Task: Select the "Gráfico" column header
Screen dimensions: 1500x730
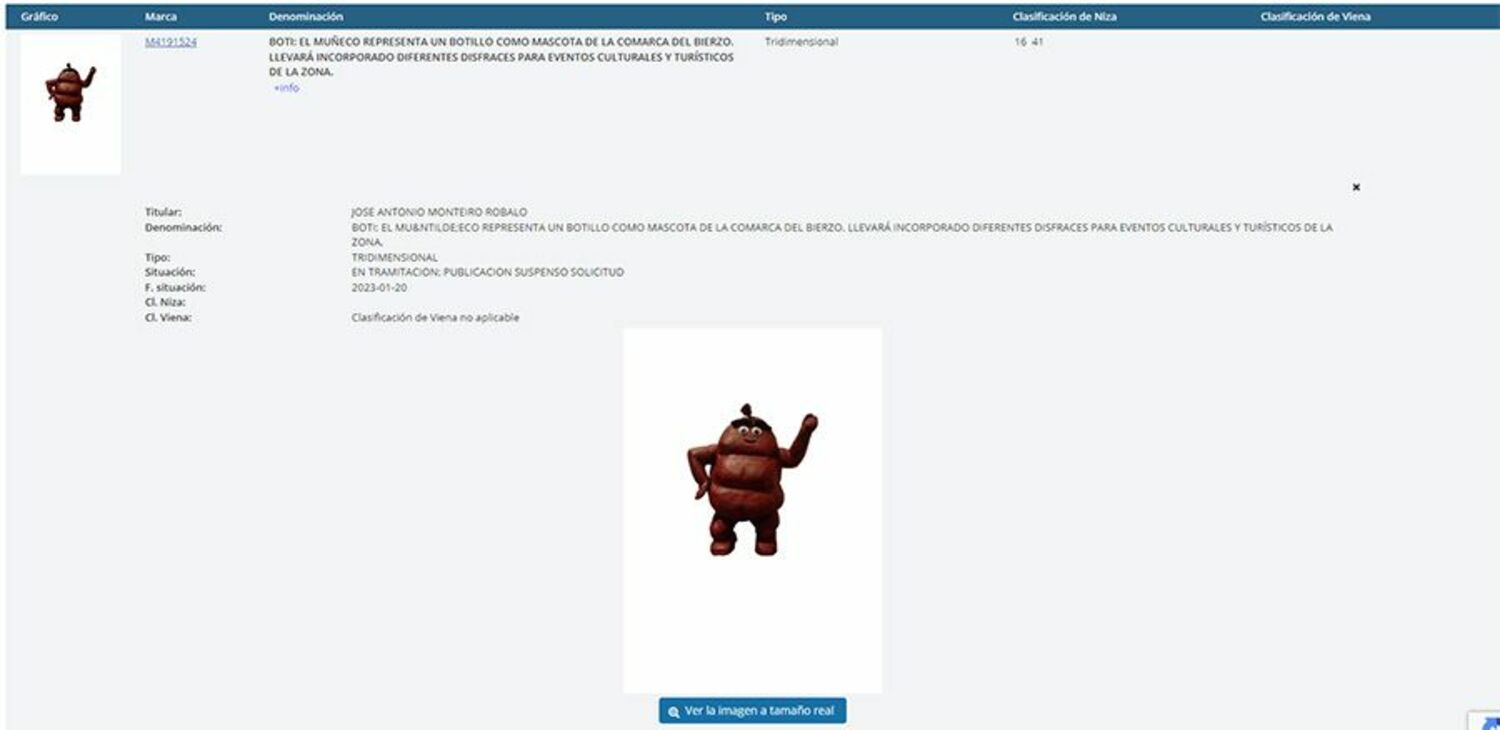Action: click(39, 17)
